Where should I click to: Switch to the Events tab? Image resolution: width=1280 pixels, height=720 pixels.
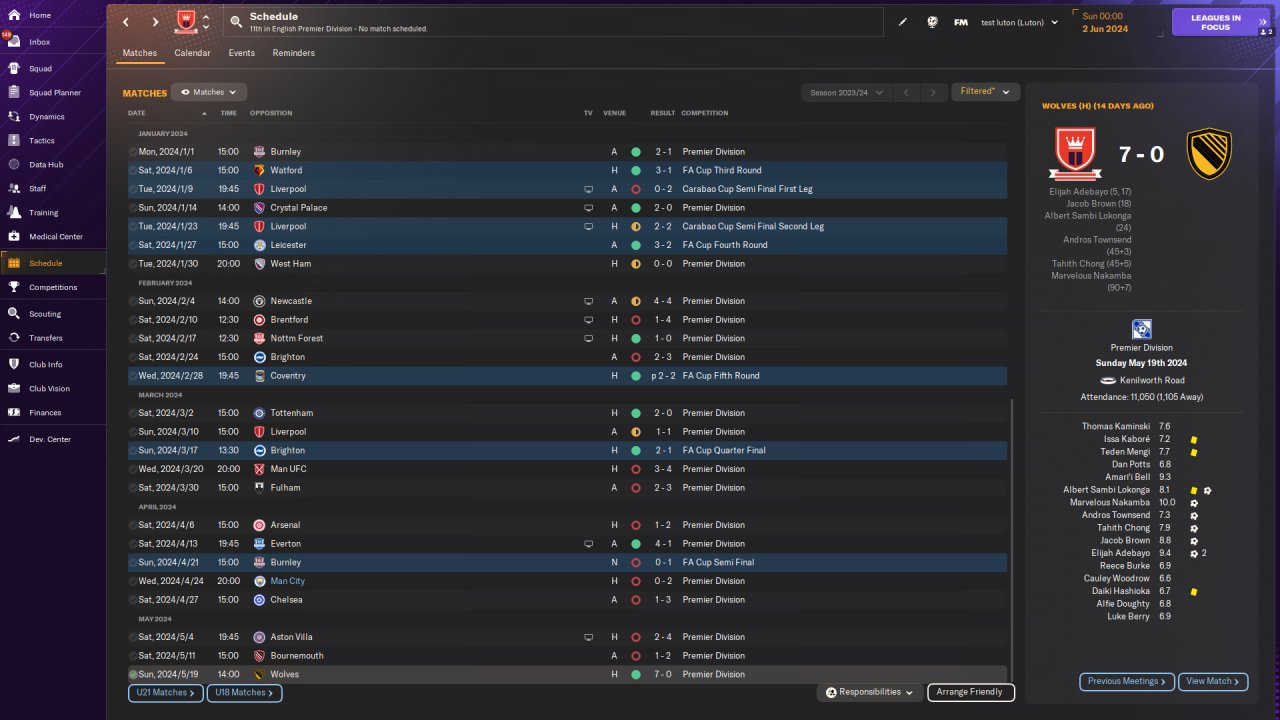(241, 53)
